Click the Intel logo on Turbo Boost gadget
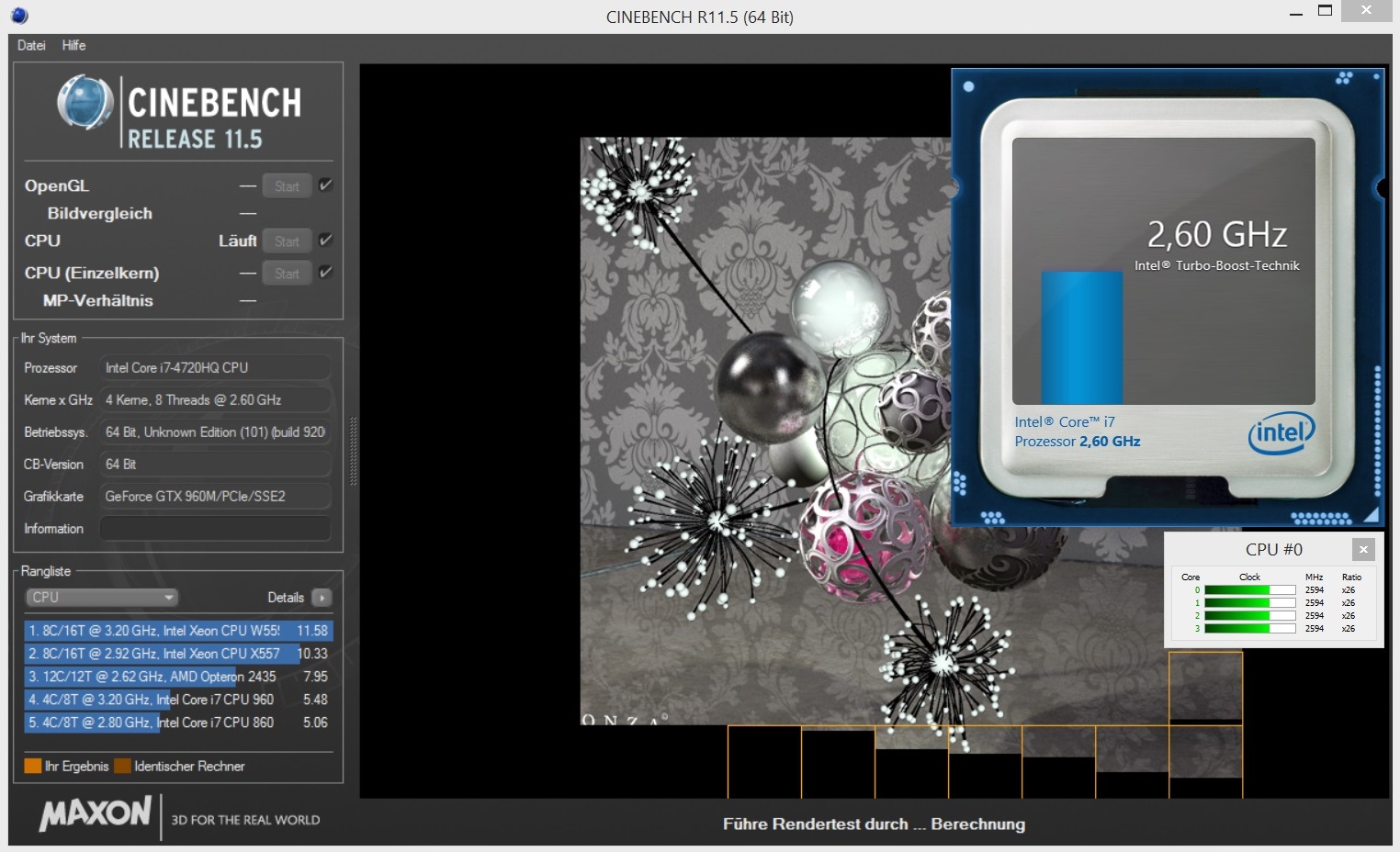The height and width of the screenshot is (852, 1400). 1281,432
